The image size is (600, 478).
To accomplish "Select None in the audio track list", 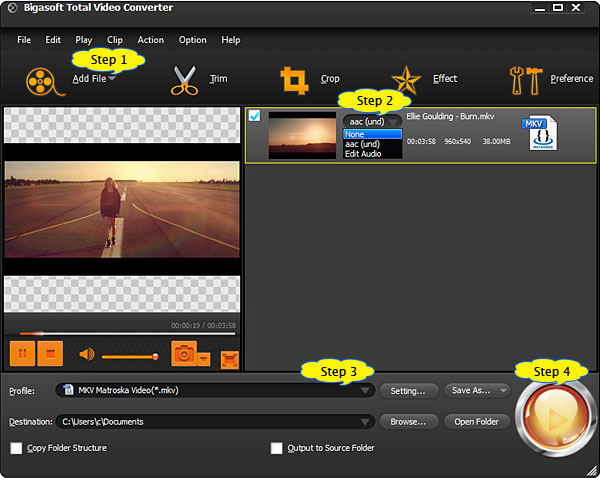I will pos(372,134).
